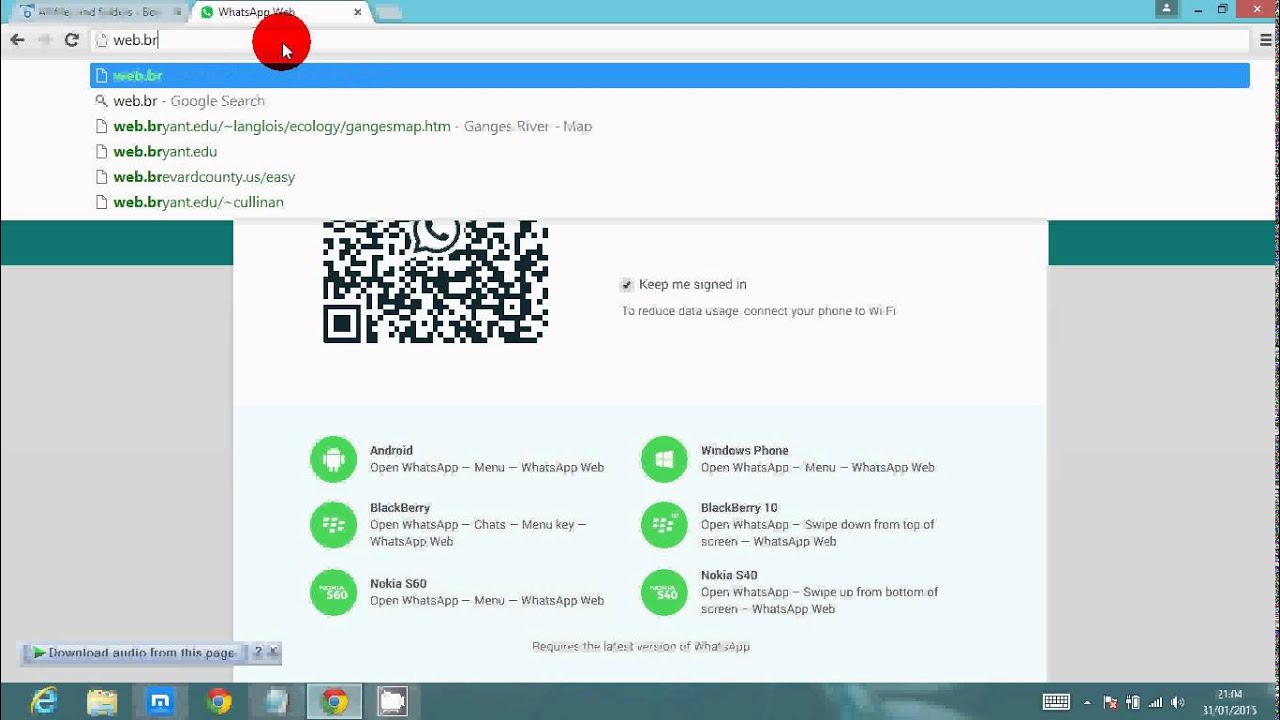Click the Nokia S60 heading text
This screenshot has width=1280, height=720.
tap(398, 584)
